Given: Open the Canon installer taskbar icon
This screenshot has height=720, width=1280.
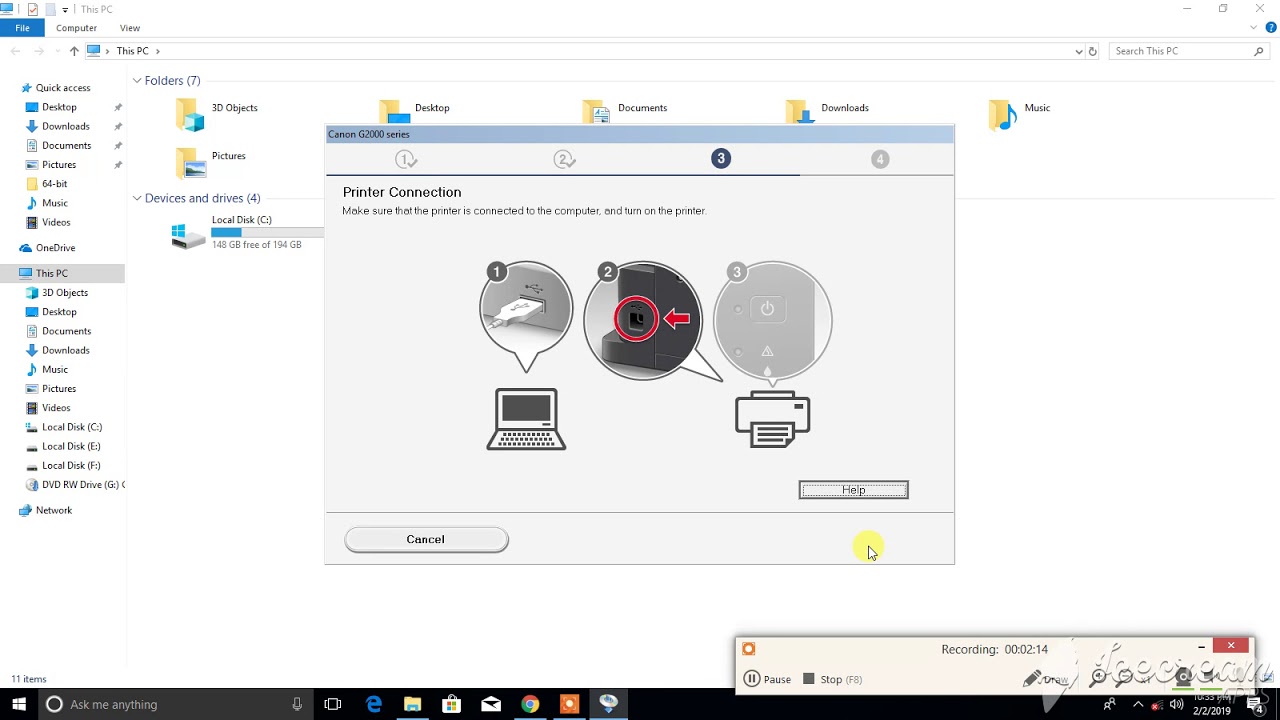Looking at the screenshot, I should point(608,704).
